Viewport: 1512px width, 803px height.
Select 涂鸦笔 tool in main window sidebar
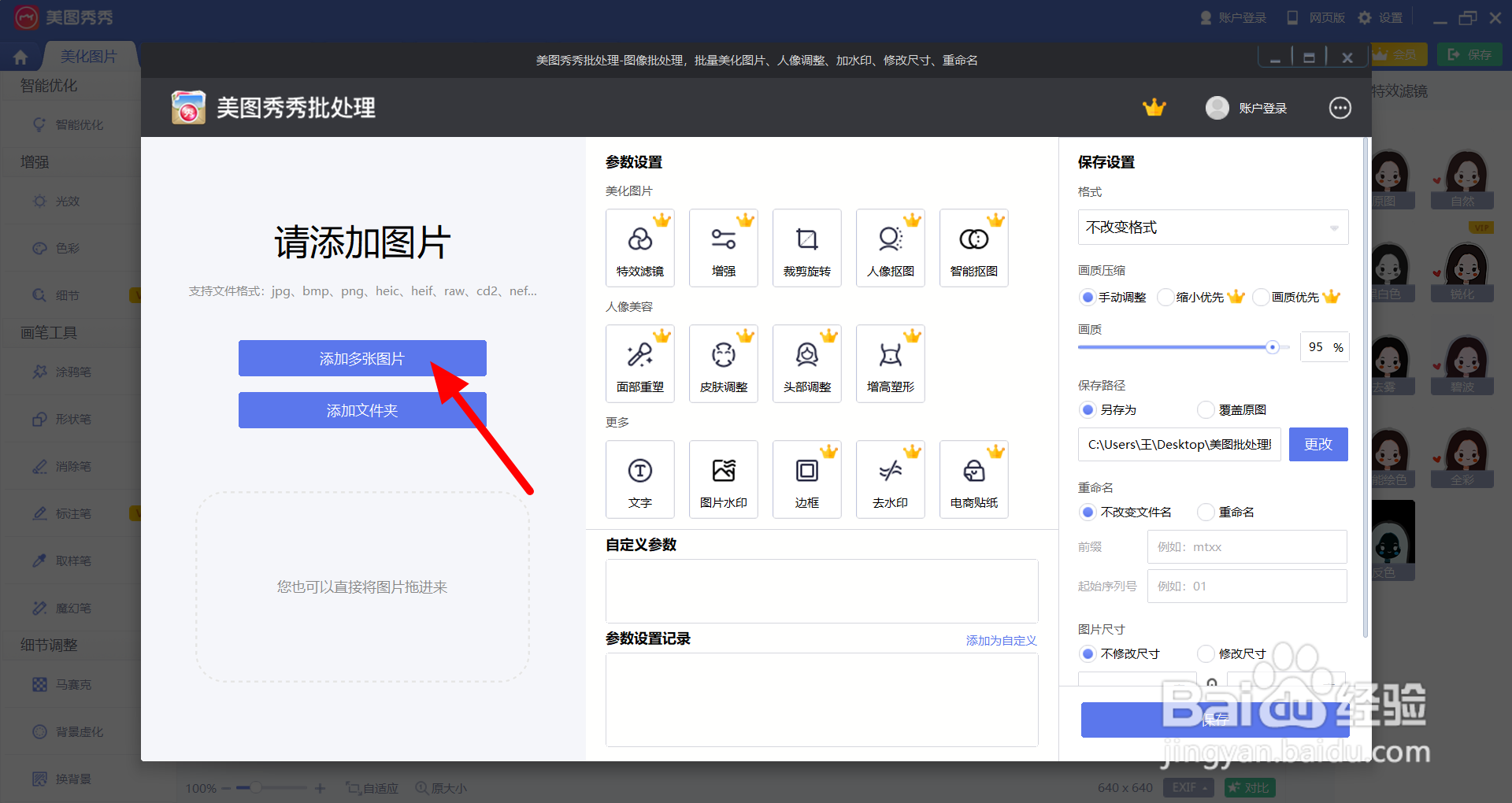(63, 372)
